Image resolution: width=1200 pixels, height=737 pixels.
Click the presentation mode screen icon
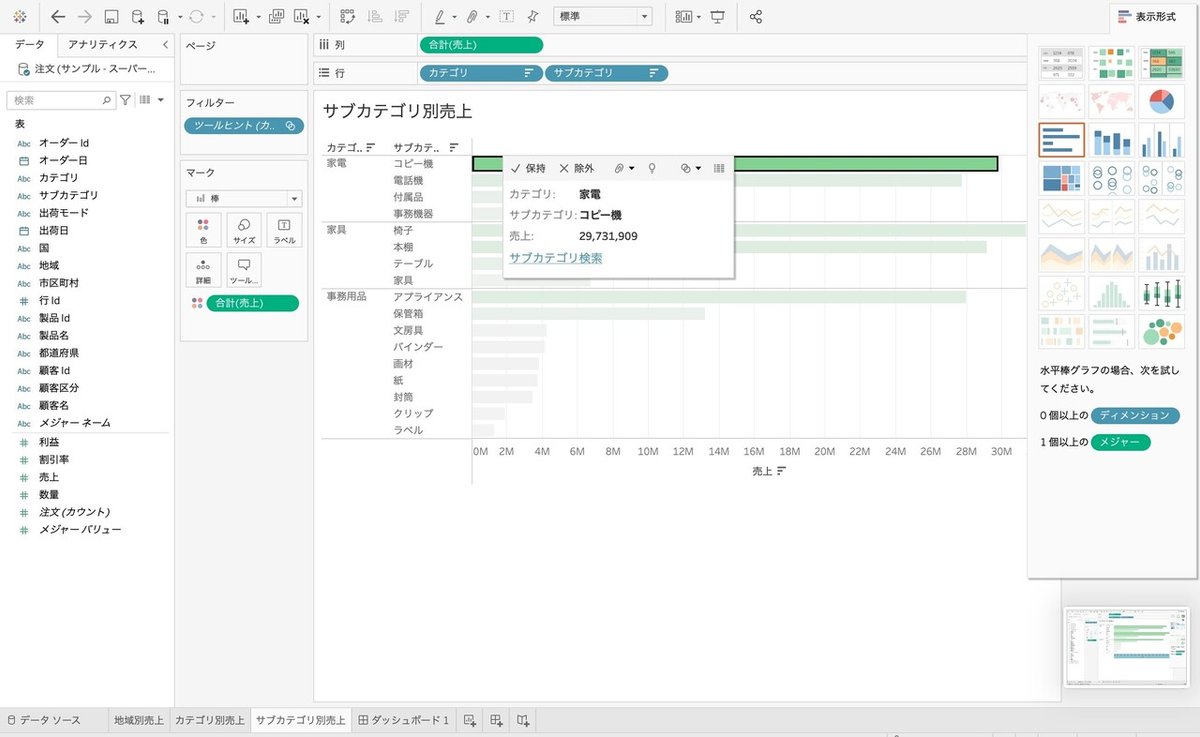(x=717, y=17)
